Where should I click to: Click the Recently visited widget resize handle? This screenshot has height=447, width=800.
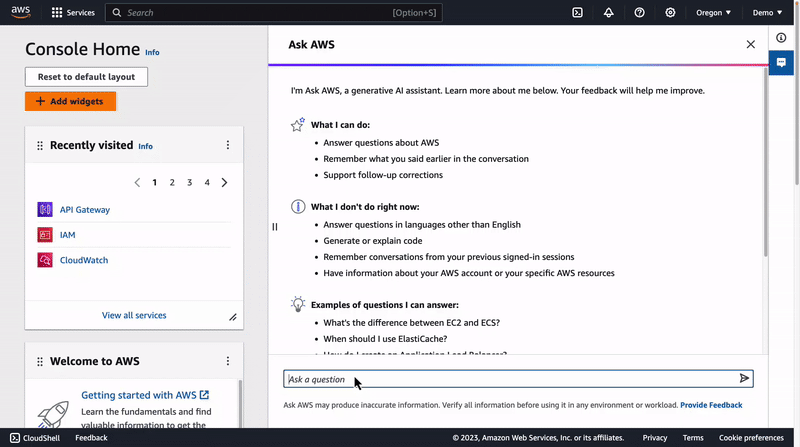[x=233, y=317]
